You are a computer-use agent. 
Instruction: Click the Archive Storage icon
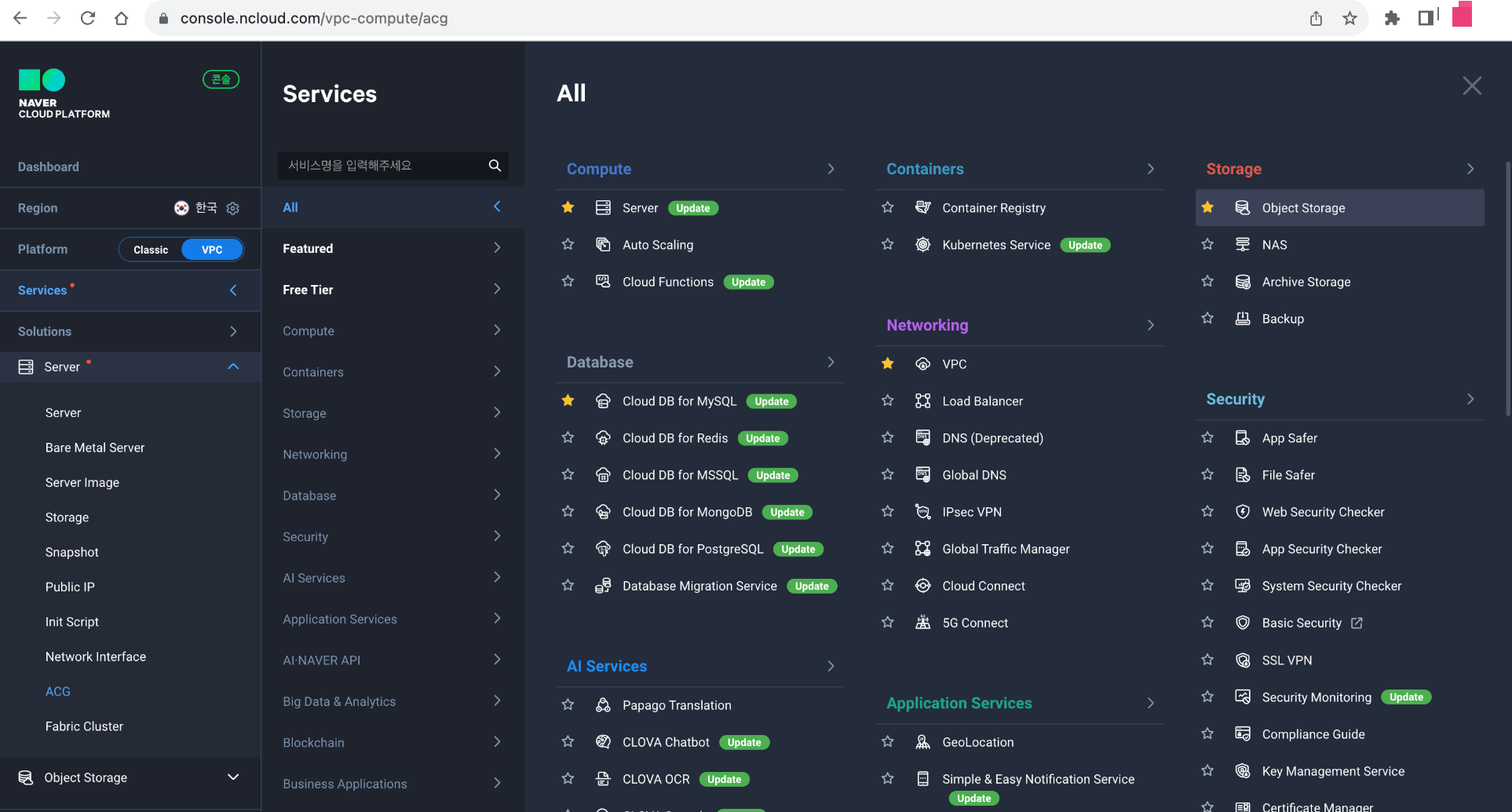click(x=1243, y=281)
